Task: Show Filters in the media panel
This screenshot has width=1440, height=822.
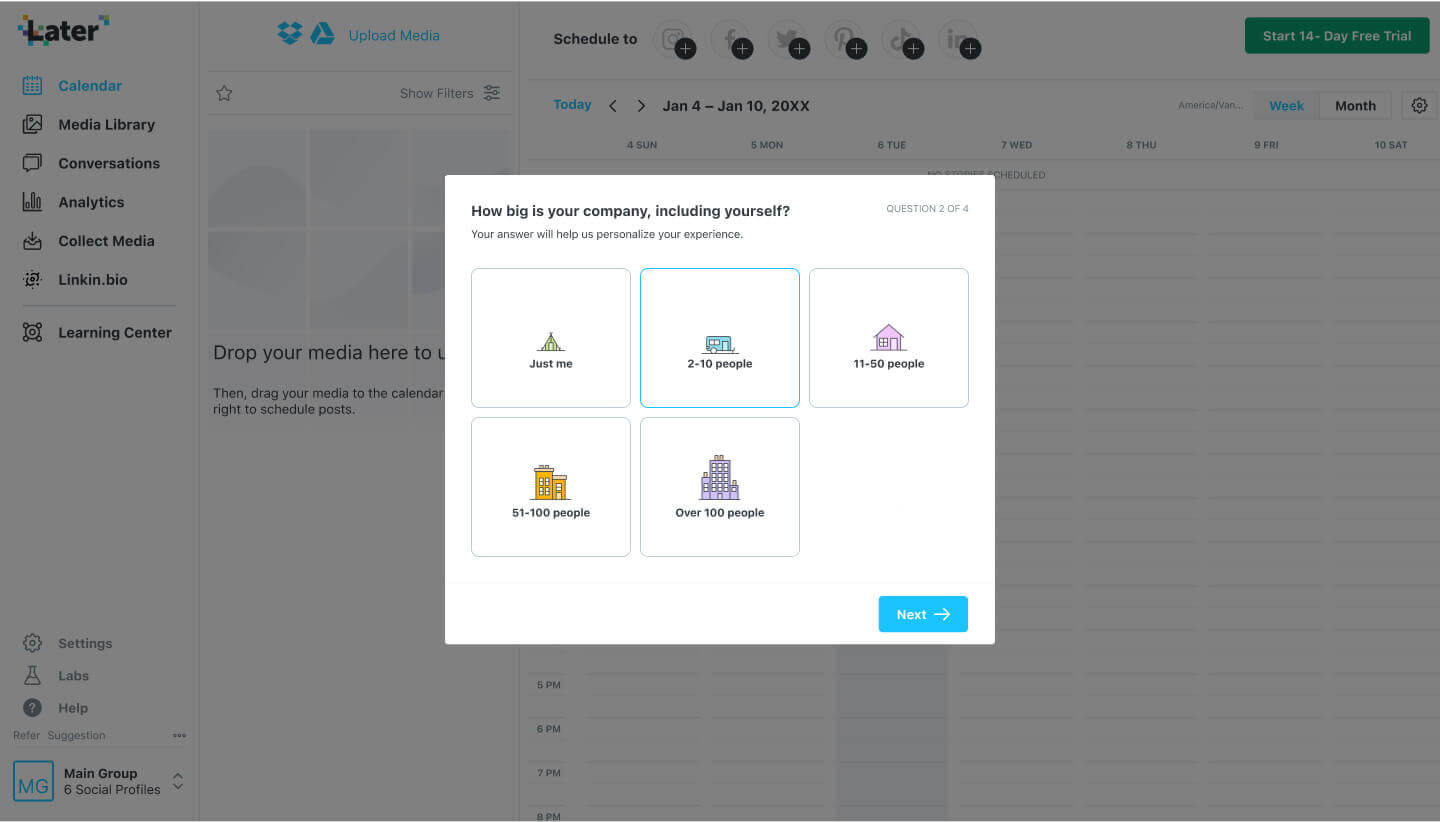Action: (450, 93)
